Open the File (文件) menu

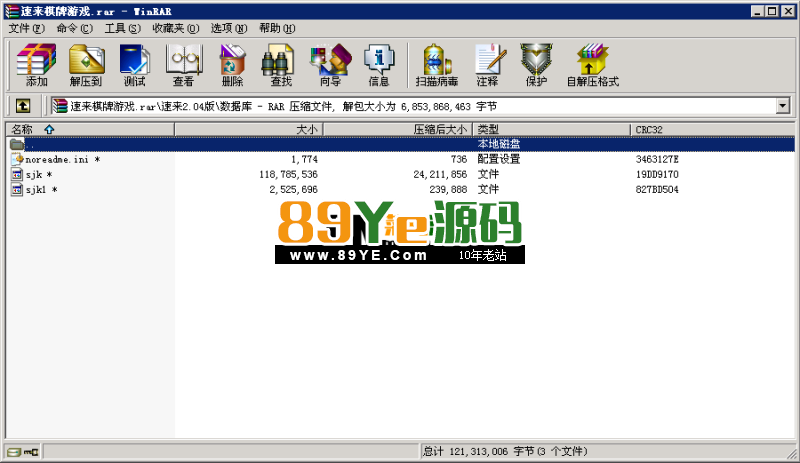[x=27, y=29]
